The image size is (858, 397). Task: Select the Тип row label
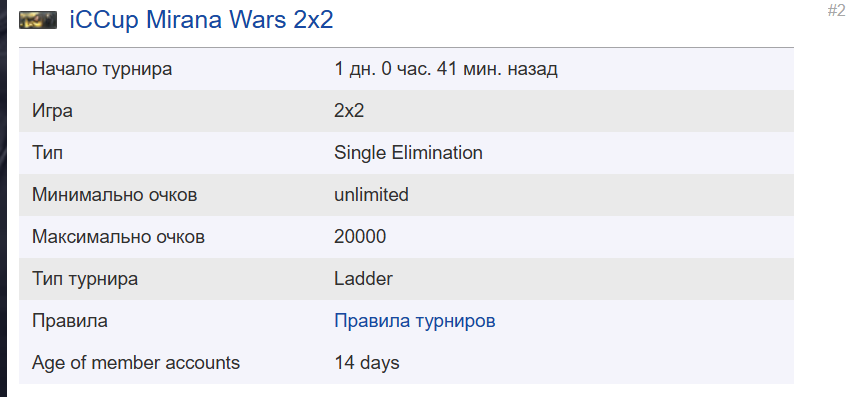coord(48,153)
